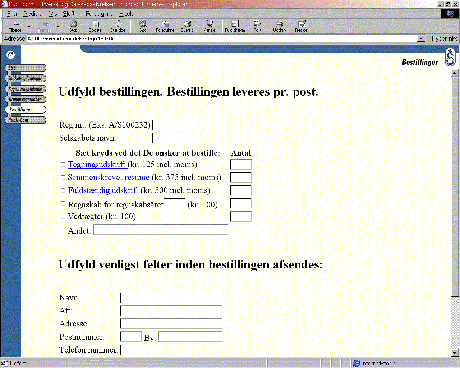Screen dimensions: 460x368
Task: Click the Internet Explorer logo in the menu bar corner
Action: [450, 14]
